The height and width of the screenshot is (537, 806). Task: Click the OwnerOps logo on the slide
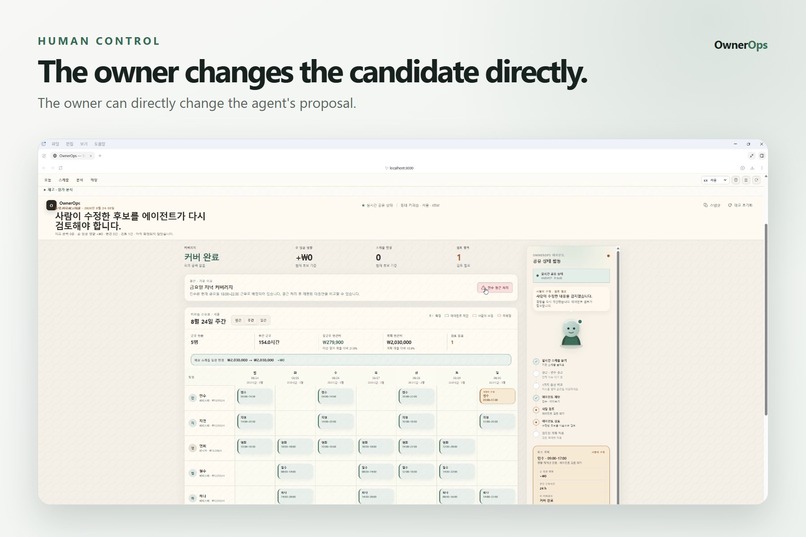pos(741,45)
